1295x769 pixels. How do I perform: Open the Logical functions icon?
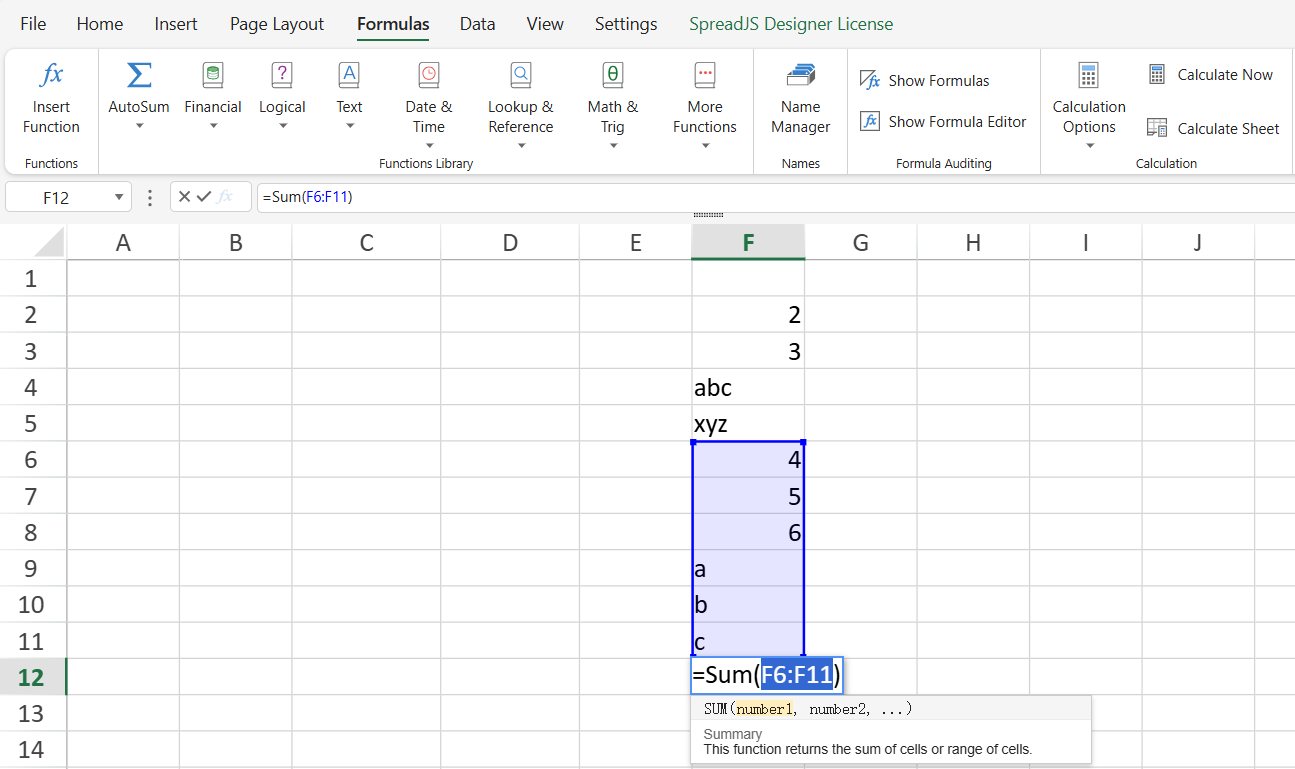(282, 75)
